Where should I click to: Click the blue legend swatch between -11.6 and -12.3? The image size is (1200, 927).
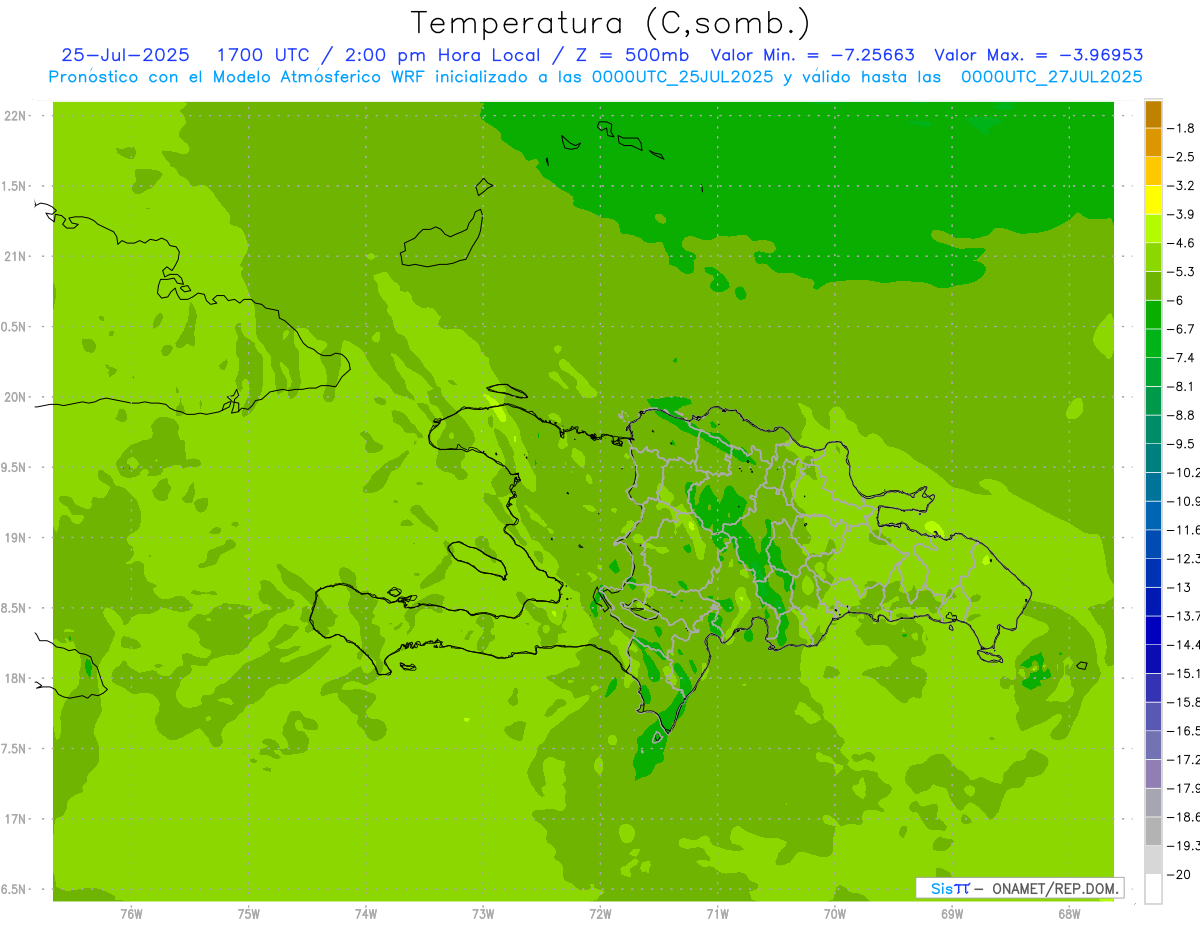pos(1153,545)
